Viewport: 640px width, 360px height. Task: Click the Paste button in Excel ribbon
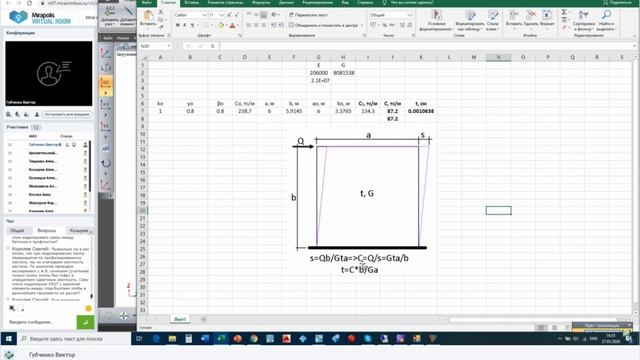coord(148,19)
